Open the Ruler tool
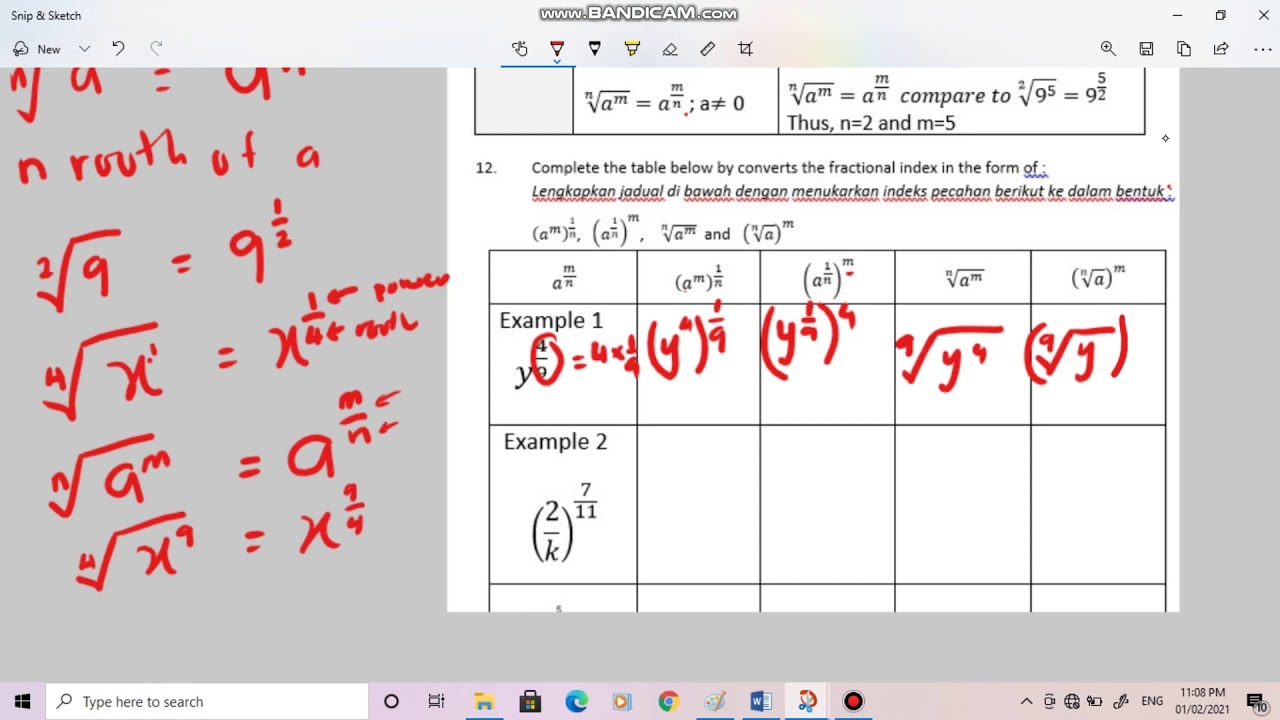1280x720 pixels. 708,48
